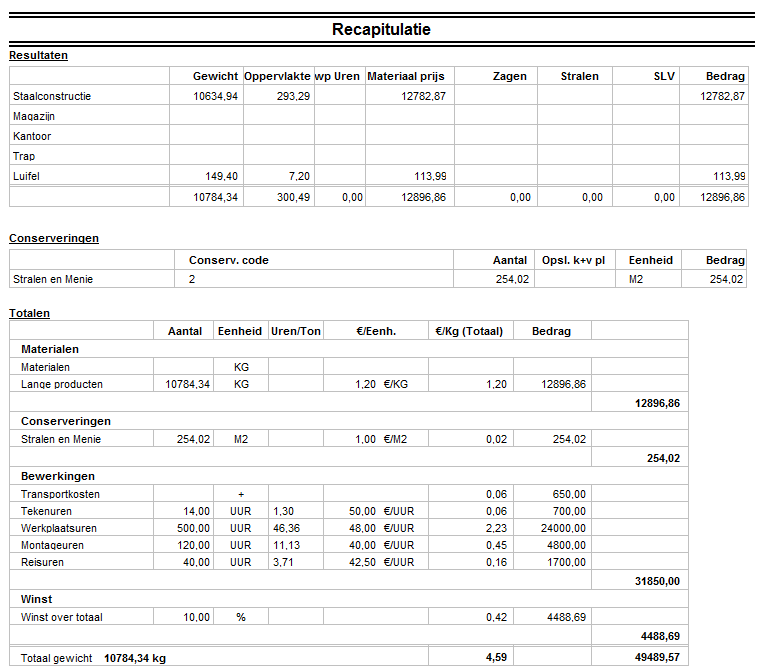Click the Recapitulatie report title

pyautogui.click(x=381, y=29)
